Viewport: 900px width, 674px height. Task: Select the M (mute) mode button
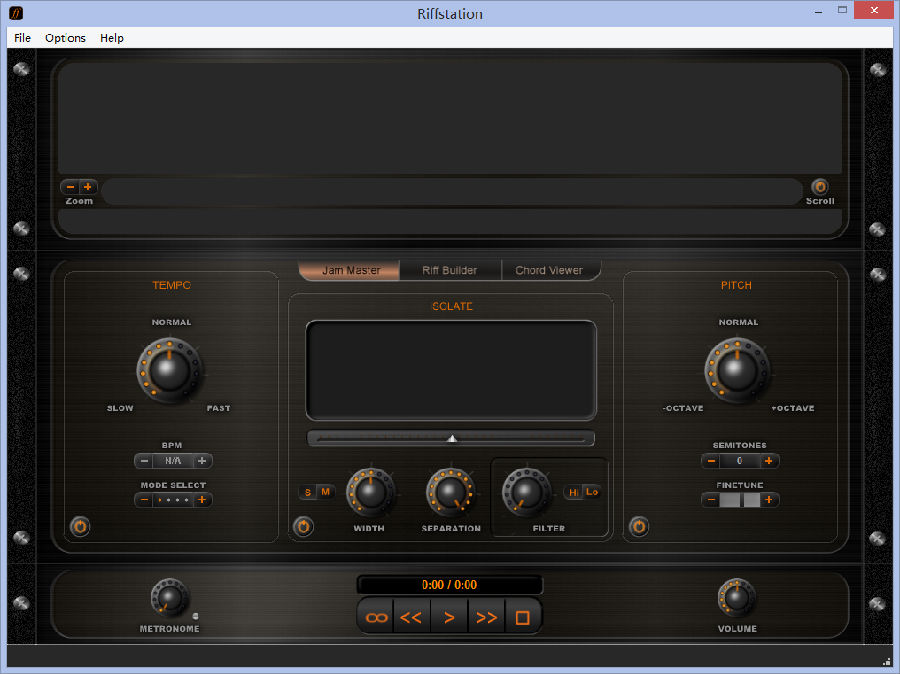325,492
